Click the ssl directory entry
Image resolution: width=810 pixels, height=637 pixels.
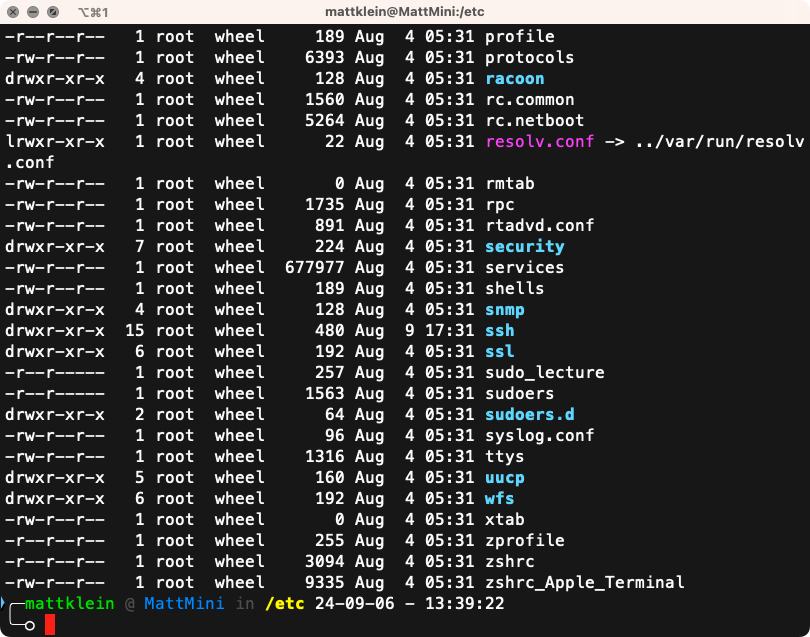(498, 351)
